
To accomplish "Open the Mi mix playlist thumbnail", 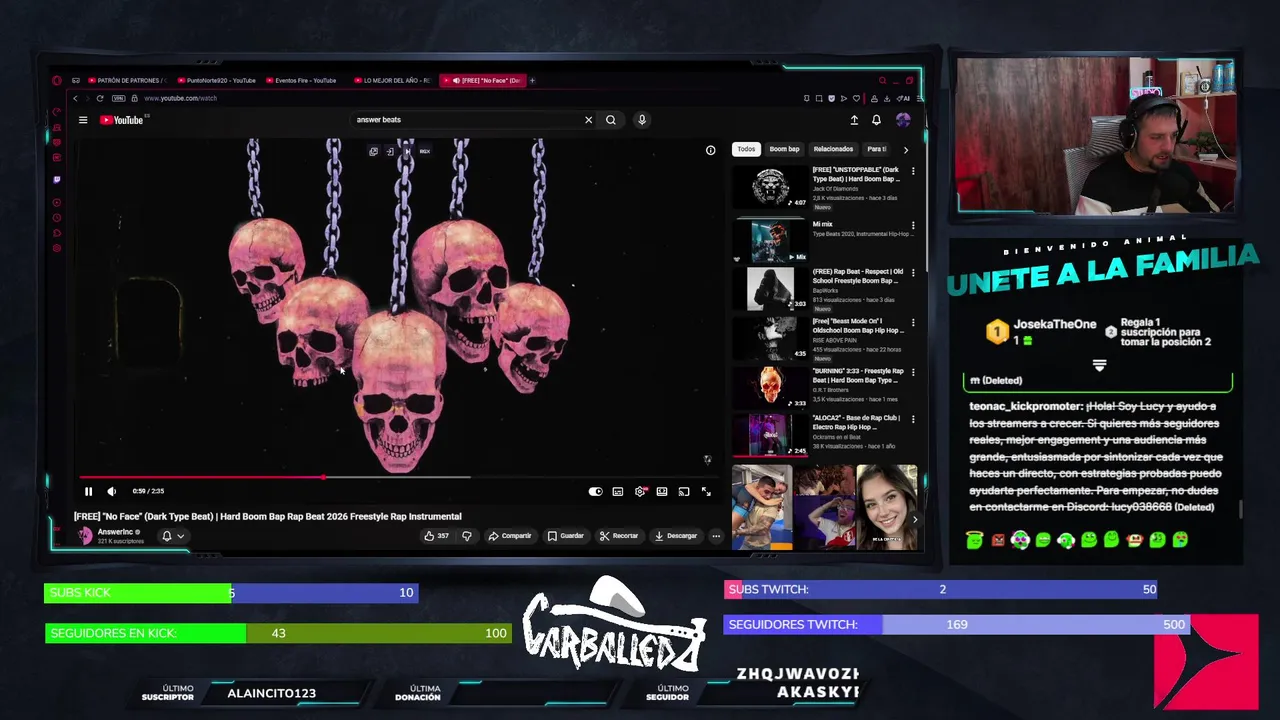I will [x=770, y=240].
